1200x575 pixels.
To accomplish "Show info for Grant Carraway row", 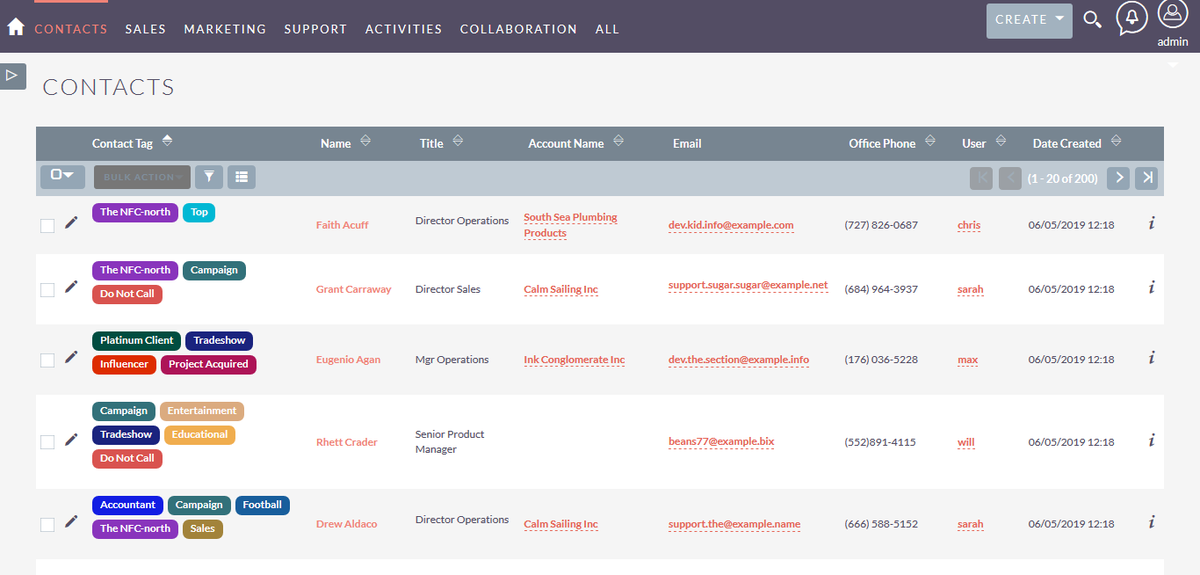I will coord(1151,288).
